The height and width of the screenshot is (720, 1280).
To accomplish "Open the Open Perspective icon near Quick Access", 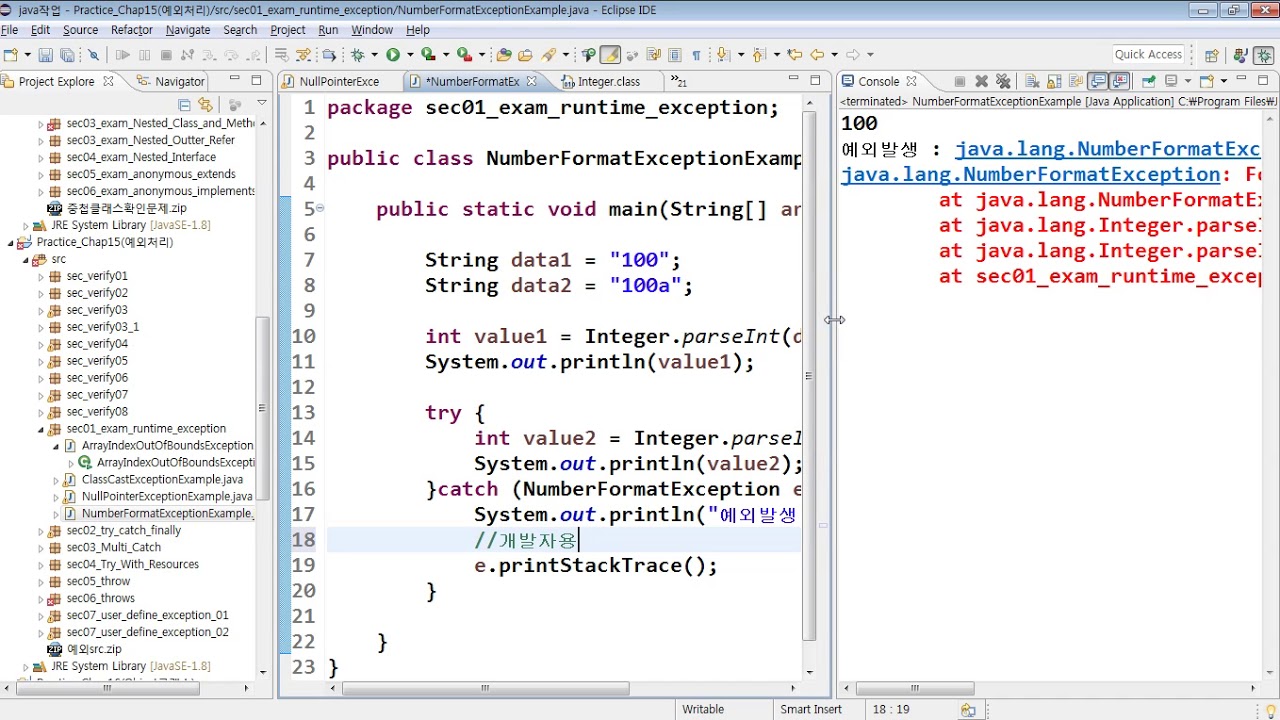I will coord(1211,55).
